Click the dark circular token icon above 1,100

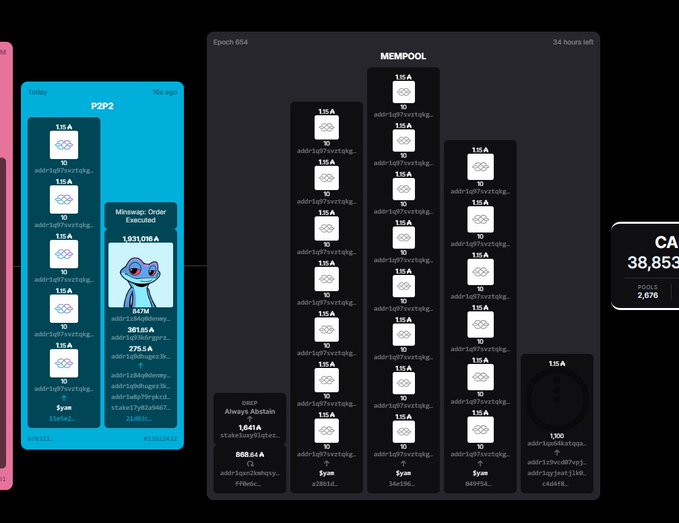tap(557, 399)
